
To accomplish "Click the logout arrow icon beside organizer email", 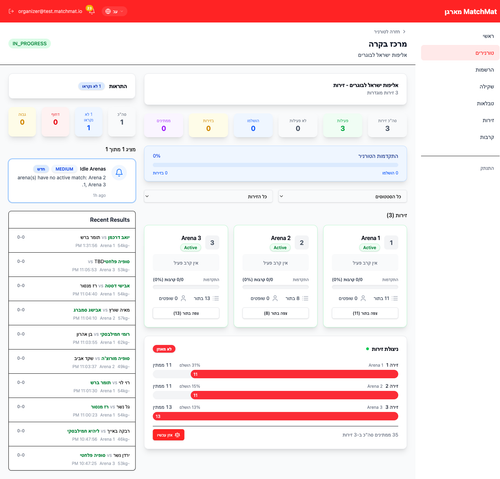I will [x=11, y=11].
